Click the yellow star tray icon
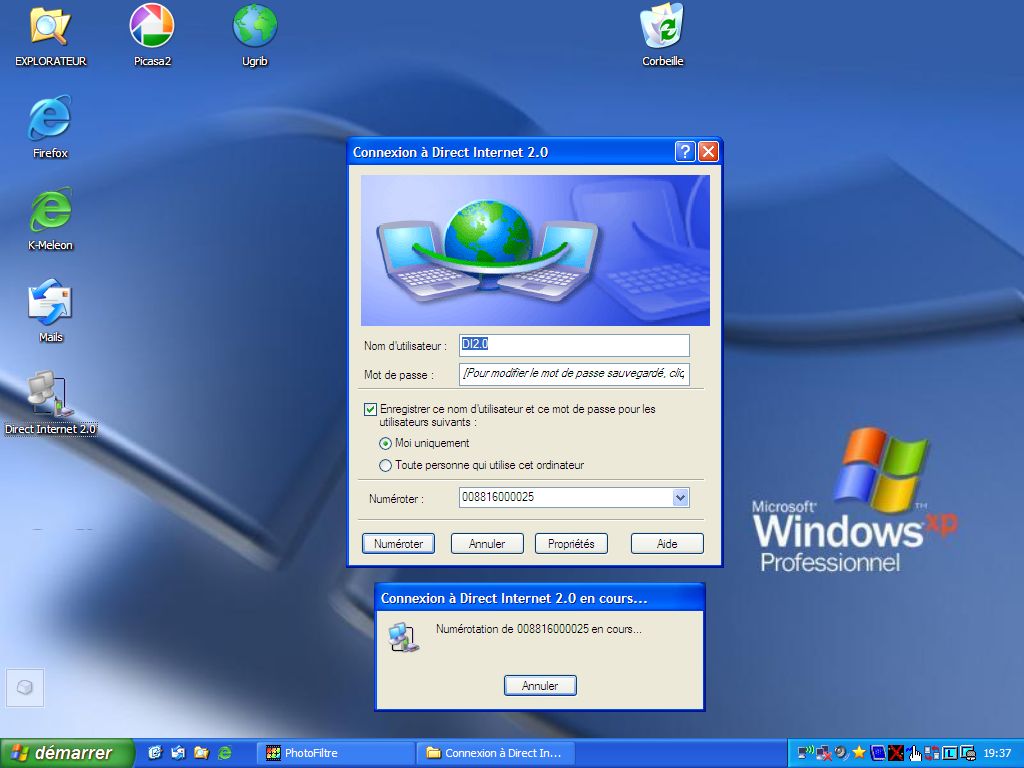The height and width of the screenshot is (768, 1024). click(x=859, y=753)
